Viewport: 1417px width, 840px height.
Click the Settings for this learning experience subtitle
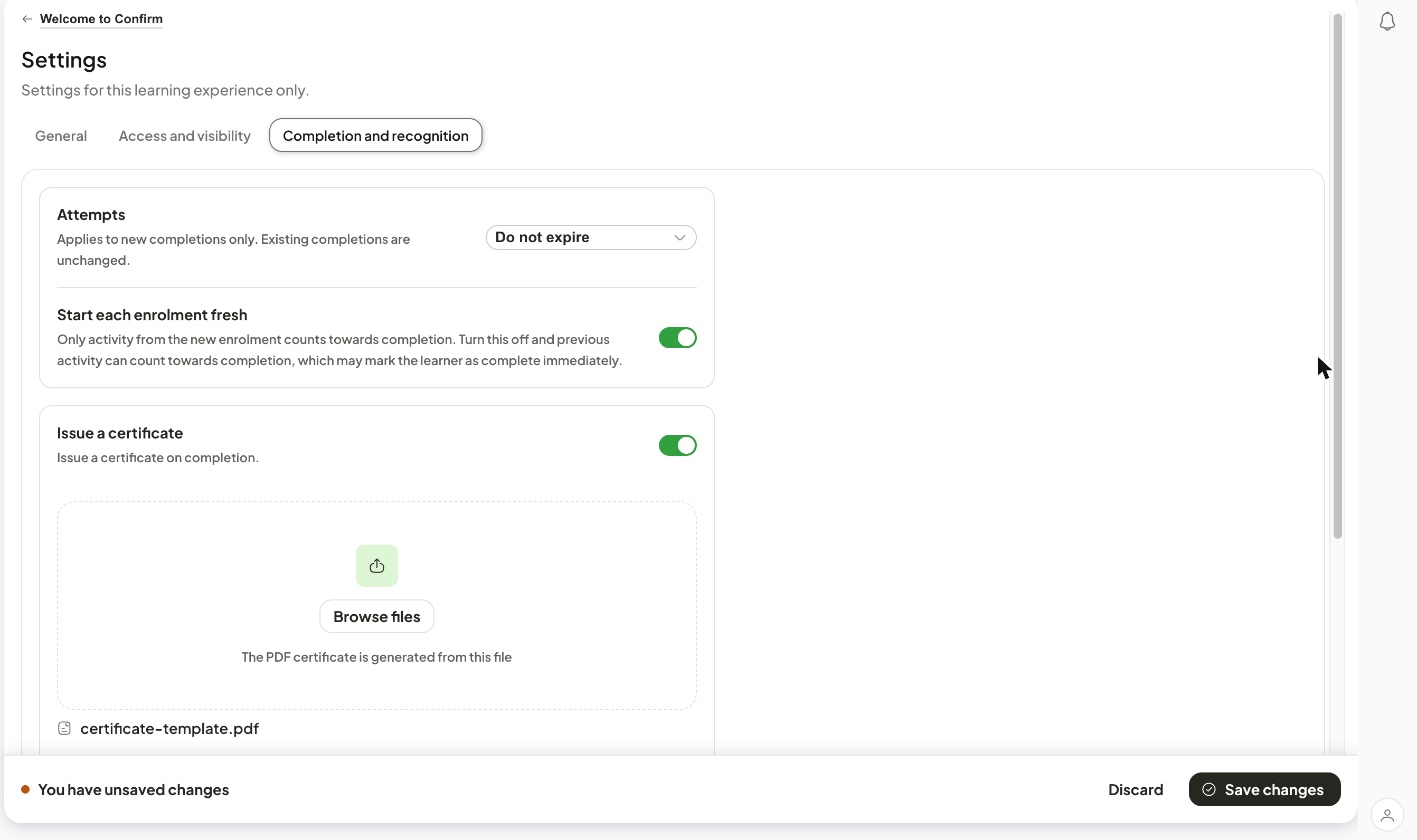tap(165, 90)
